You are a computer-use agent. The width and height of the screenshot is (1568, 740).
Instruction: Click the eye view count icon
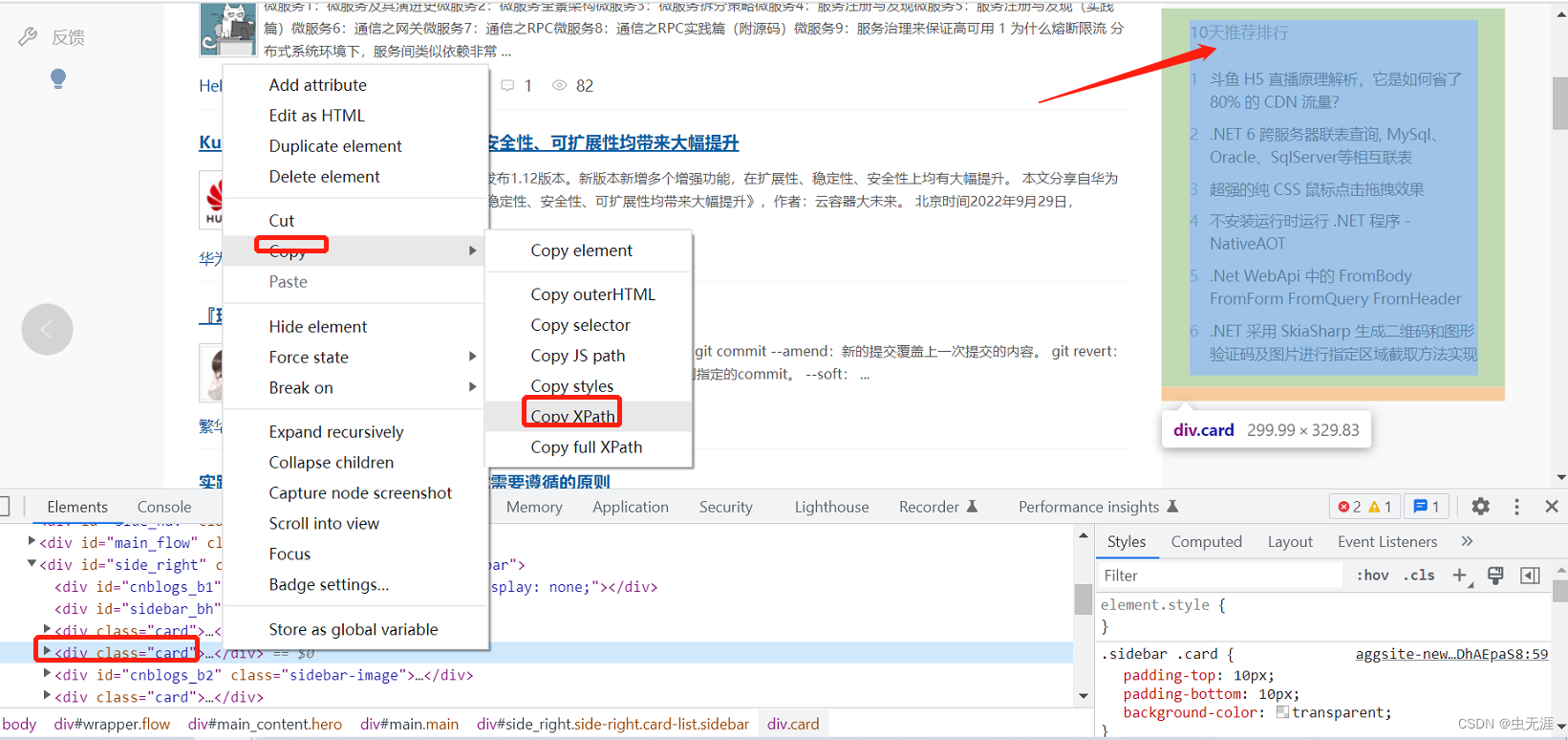[x=560, y=86]
